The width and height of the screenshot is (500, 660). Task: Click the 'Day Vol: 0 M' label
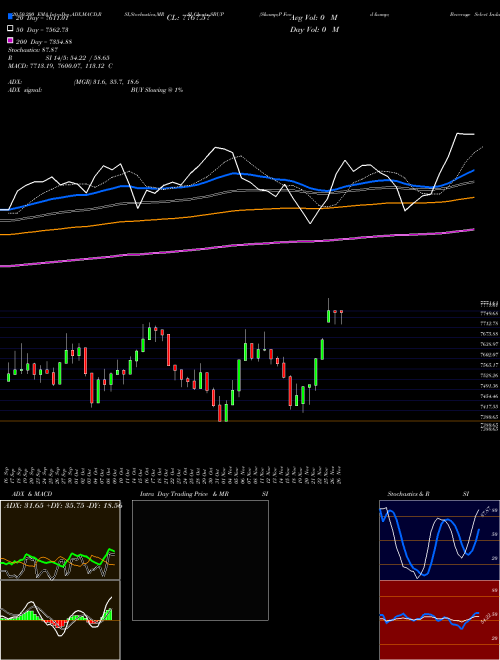point(314,29)
